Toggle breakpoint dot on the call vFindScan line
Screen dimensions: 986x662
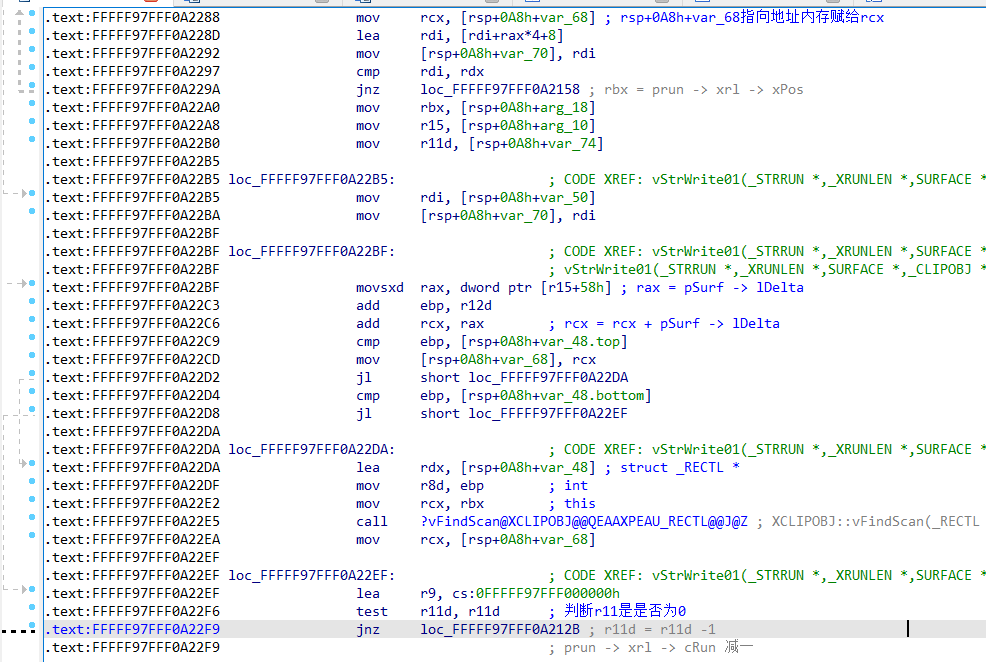point(33,521)
